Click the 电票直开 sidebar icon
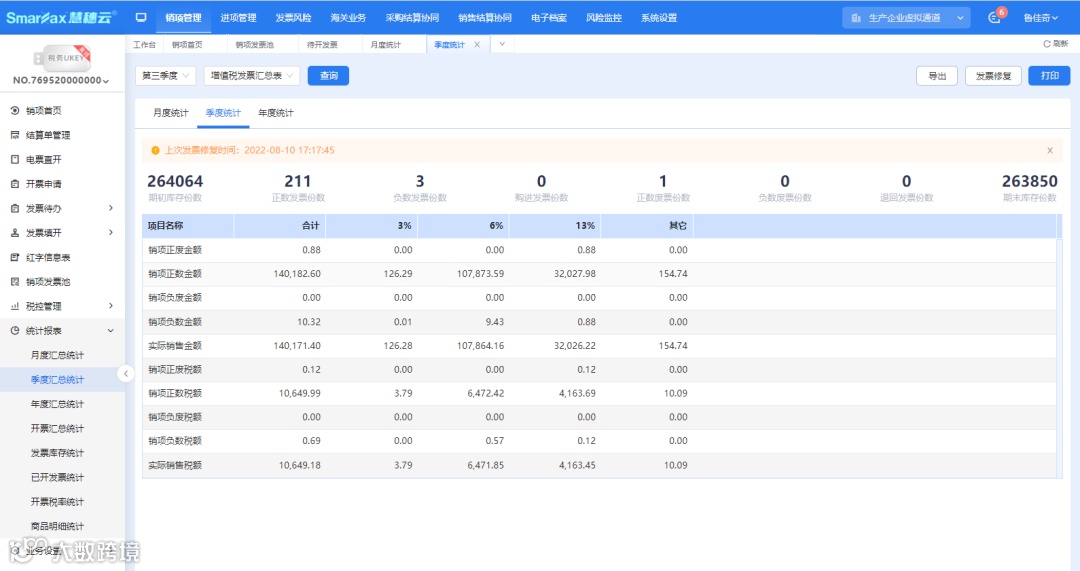 (14, 159)
